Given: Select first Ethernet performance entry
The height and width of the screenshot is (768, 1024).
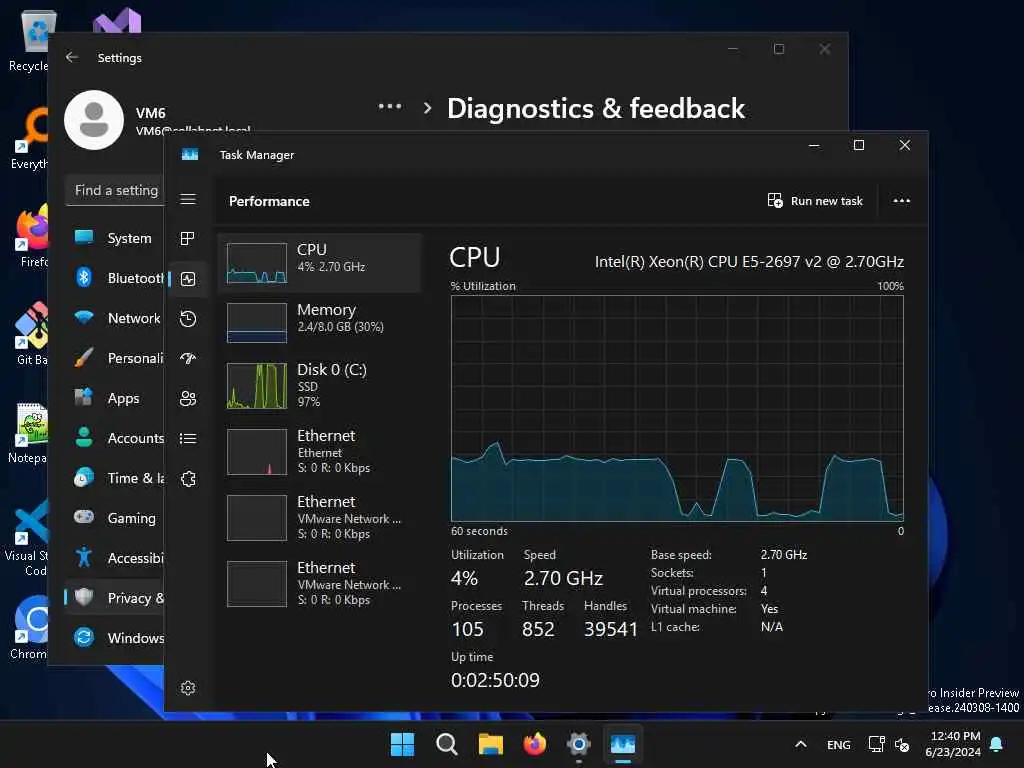Looking at the screenshot, I should 320,452.
